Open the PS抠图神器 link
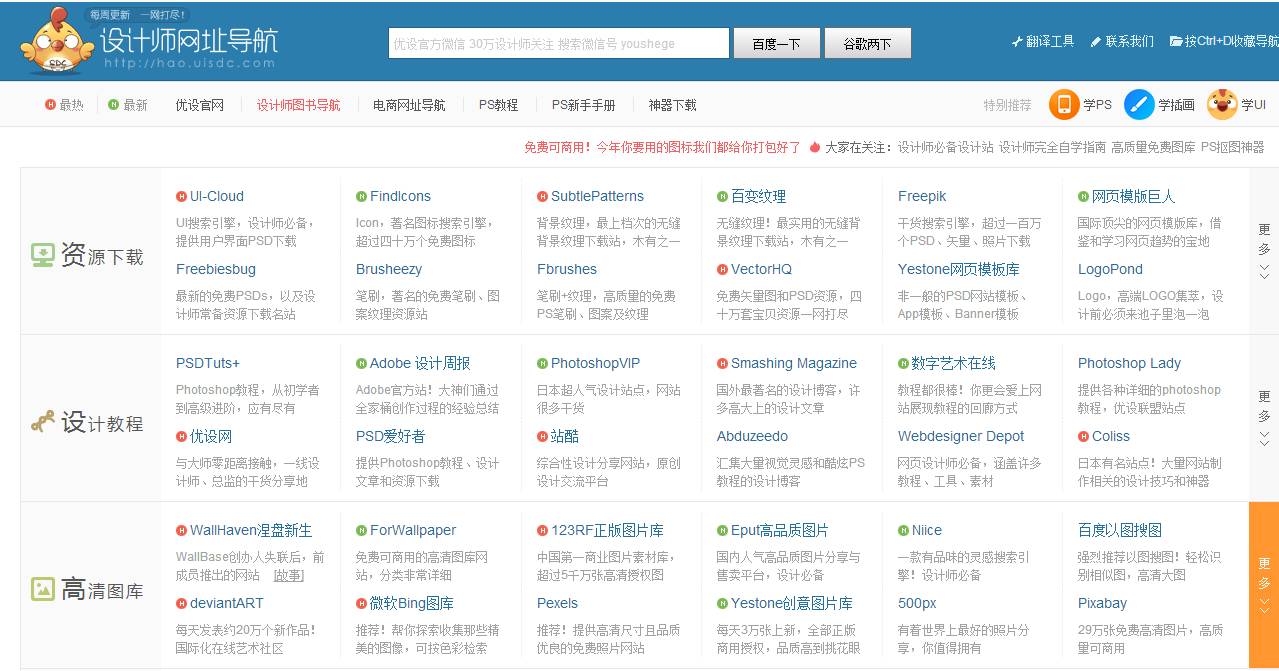 [1232, 147]
